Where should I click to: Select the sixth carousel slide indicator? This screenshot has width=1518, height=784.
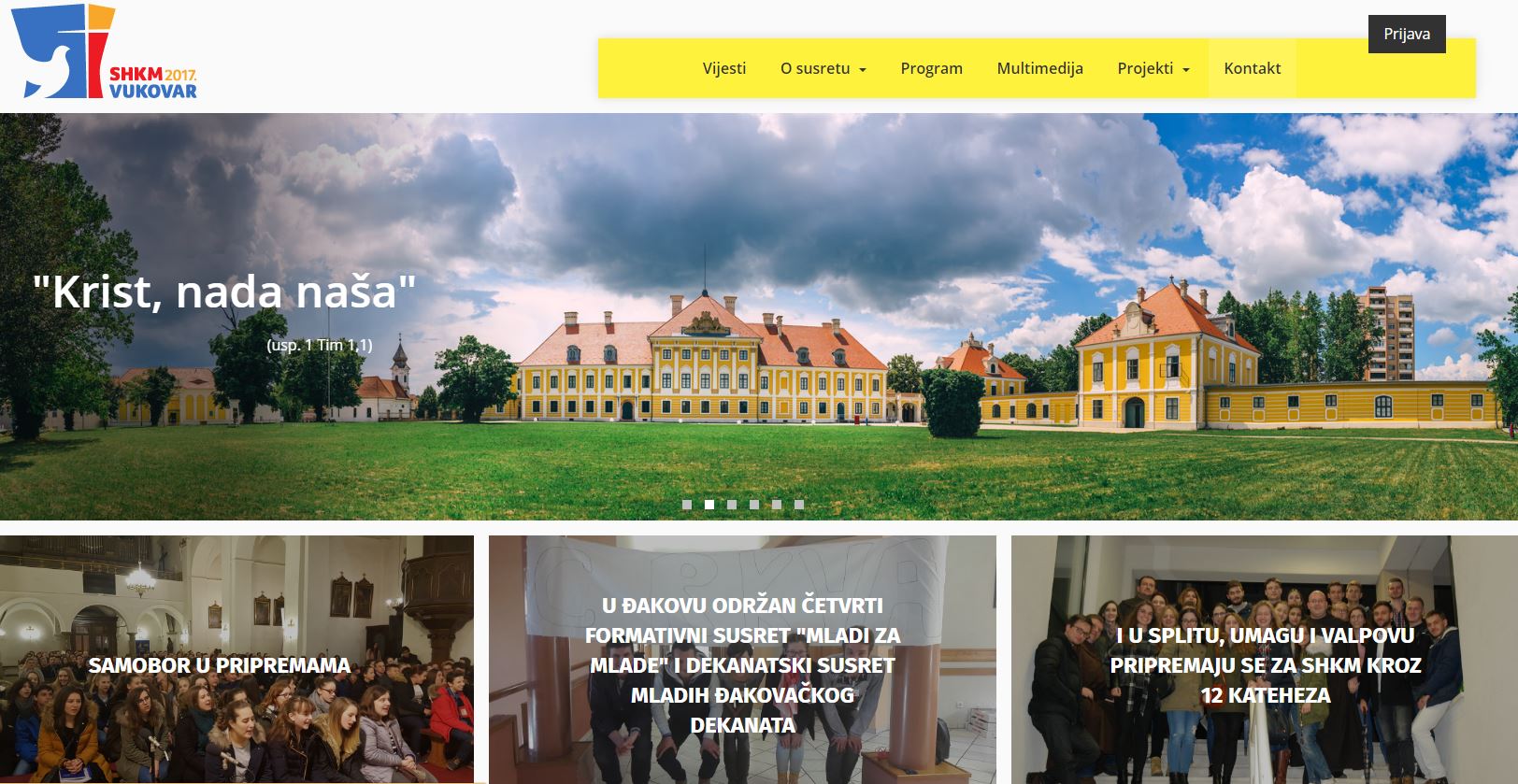click(799, 505)
